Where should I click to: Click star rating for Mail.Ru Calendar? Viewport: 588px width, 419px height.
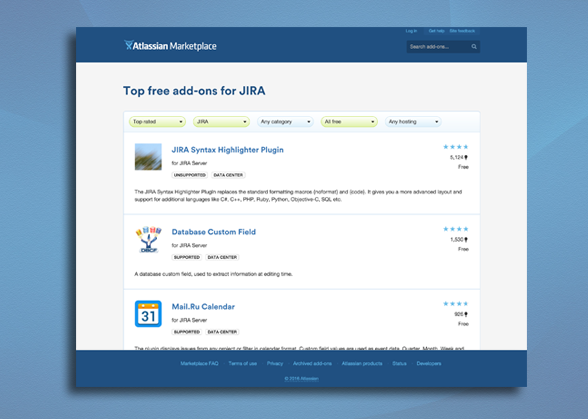pos(456,303)
